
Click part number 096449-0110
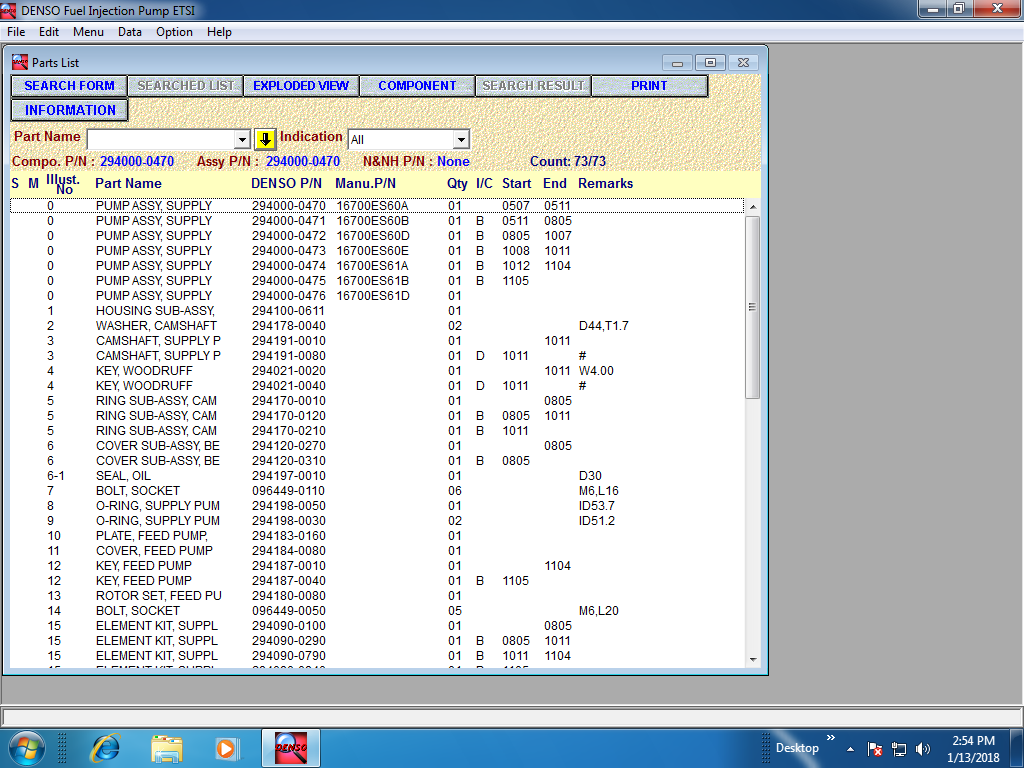click(289, 491)
